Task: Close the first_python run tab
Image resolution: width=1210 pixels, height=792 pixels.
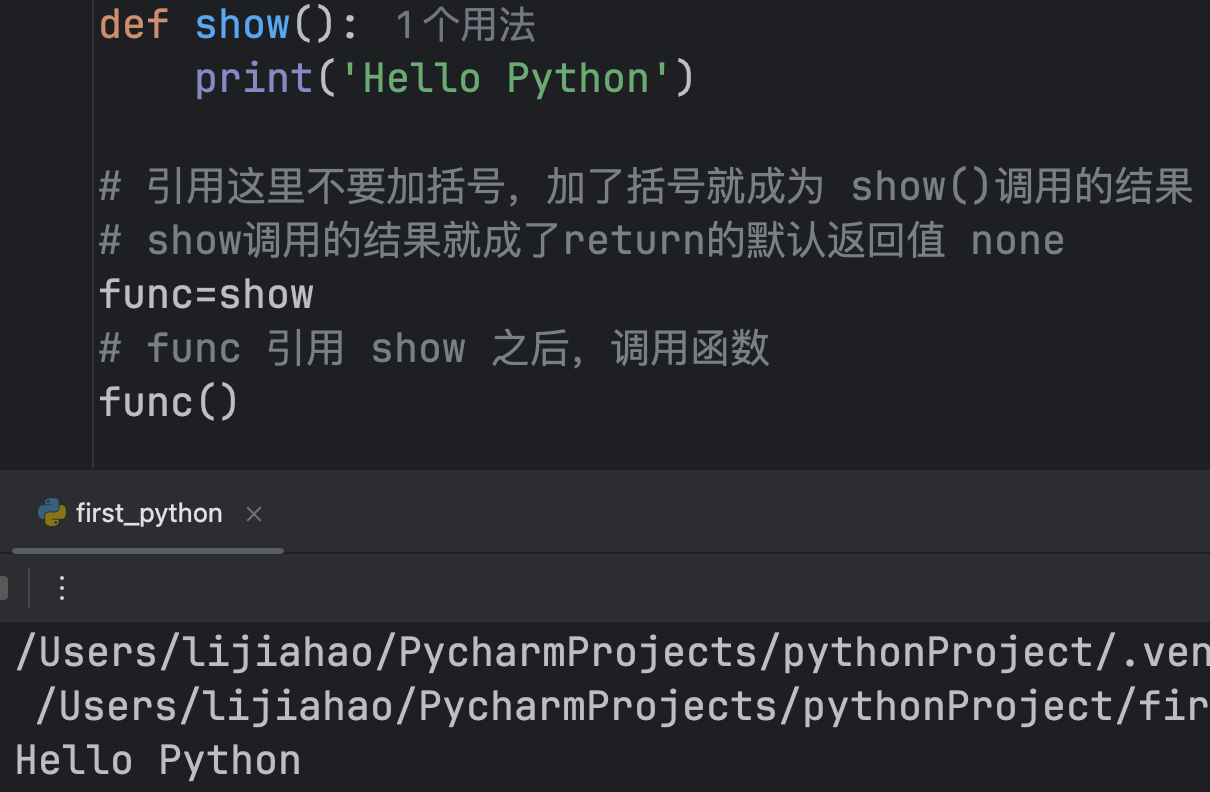Action: 254,514
